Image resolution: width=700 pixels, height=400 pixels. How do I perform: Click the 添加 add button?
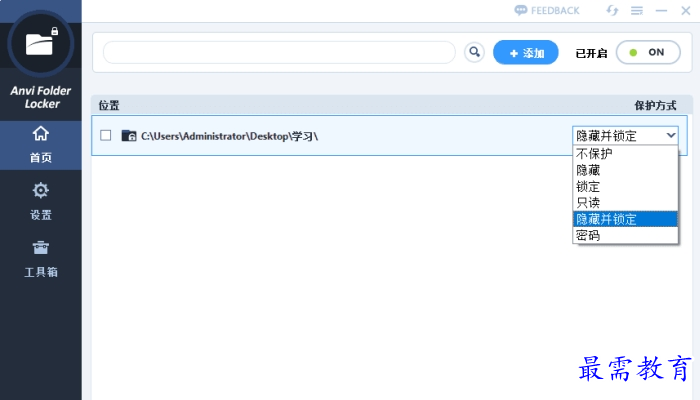525,53
